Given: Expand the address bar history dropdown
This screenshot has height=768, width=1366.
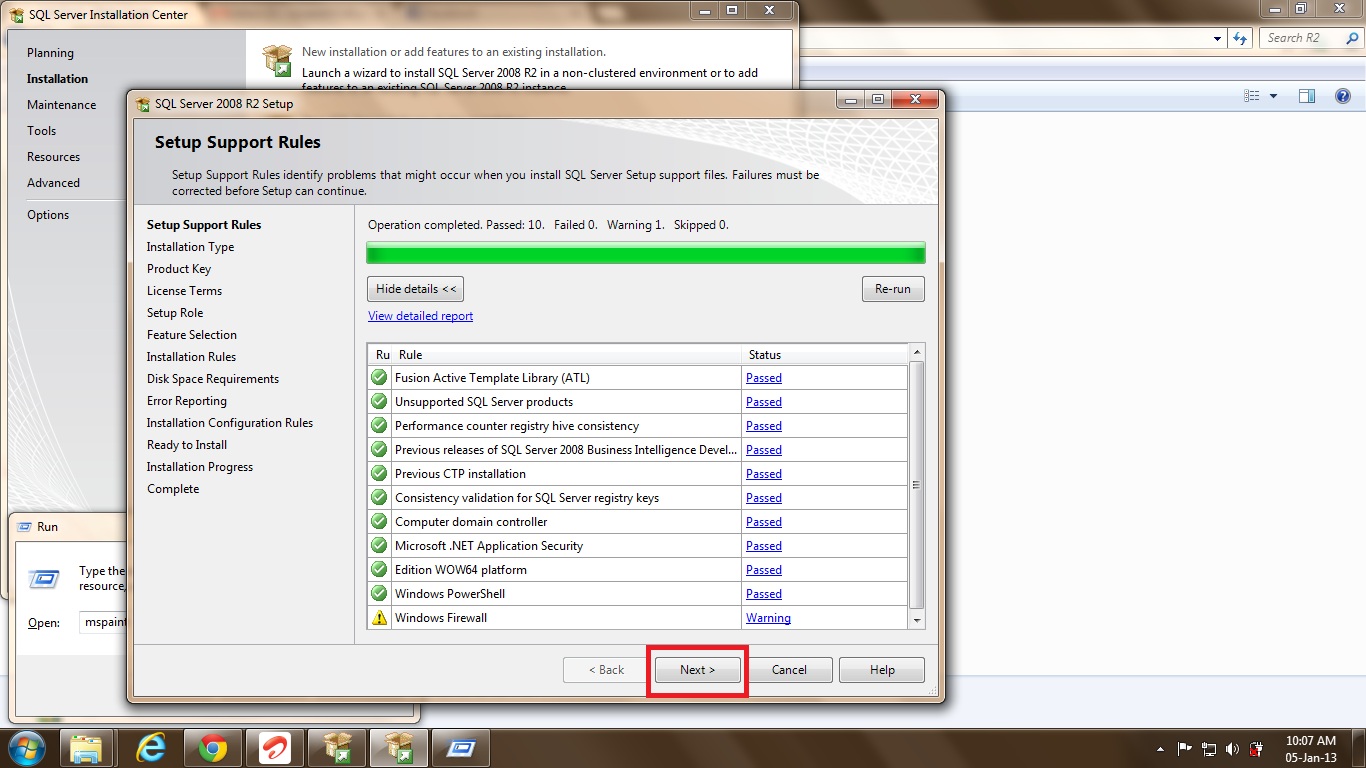Looking at the screenshot, I should pos(1217,38).
